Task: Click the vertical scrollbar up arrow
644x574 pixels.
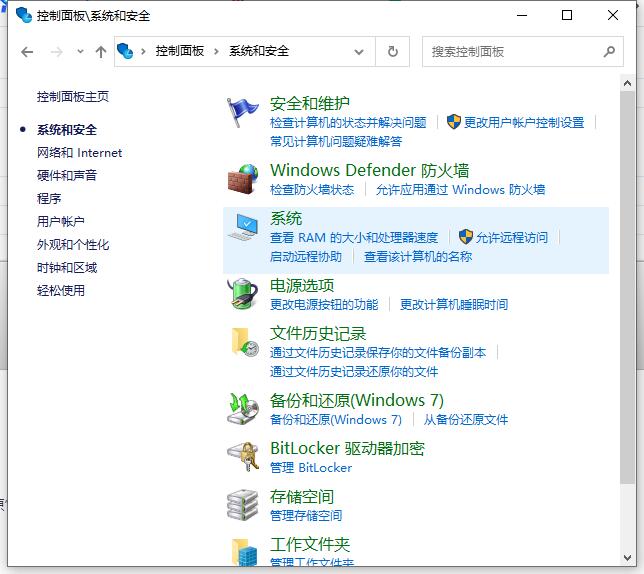Action: click(627, 83)
